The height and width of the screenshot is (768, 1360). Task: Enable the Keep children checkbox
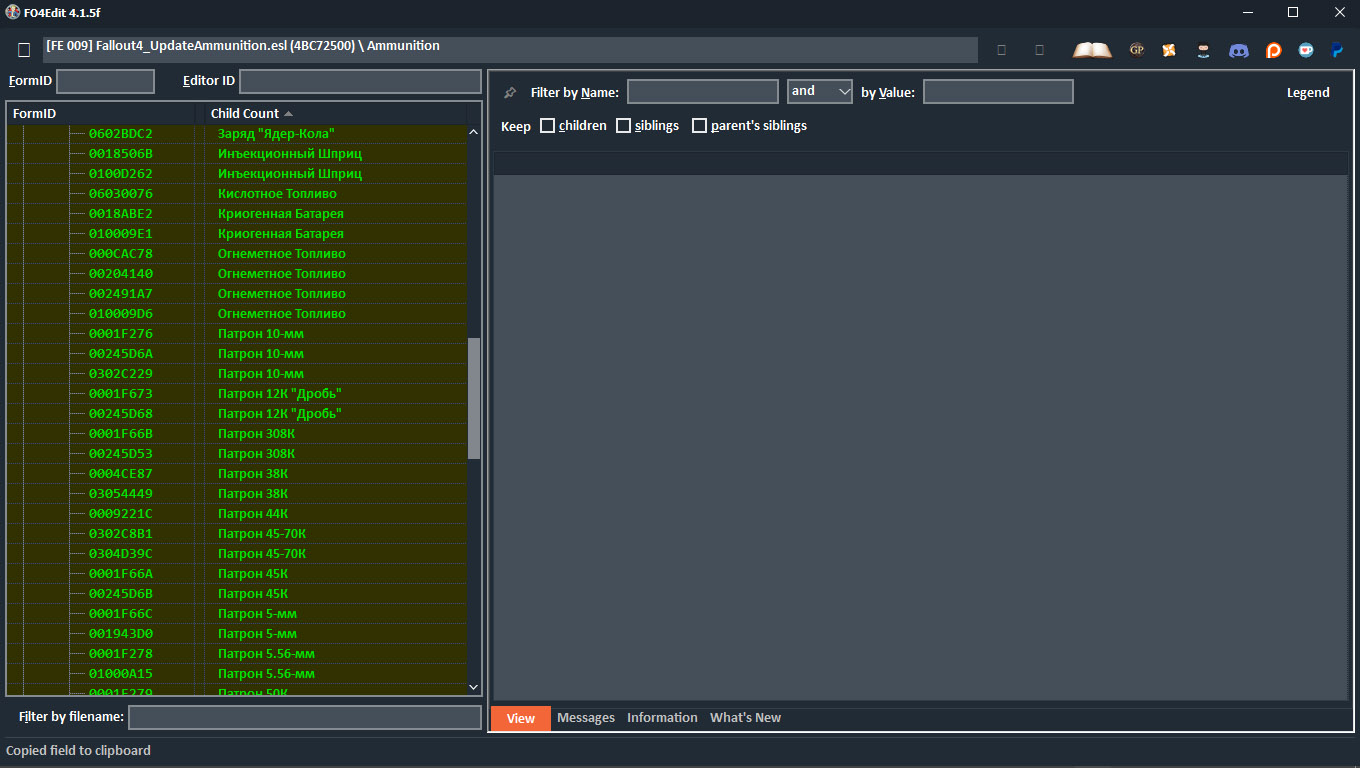(x=547, y=126)
